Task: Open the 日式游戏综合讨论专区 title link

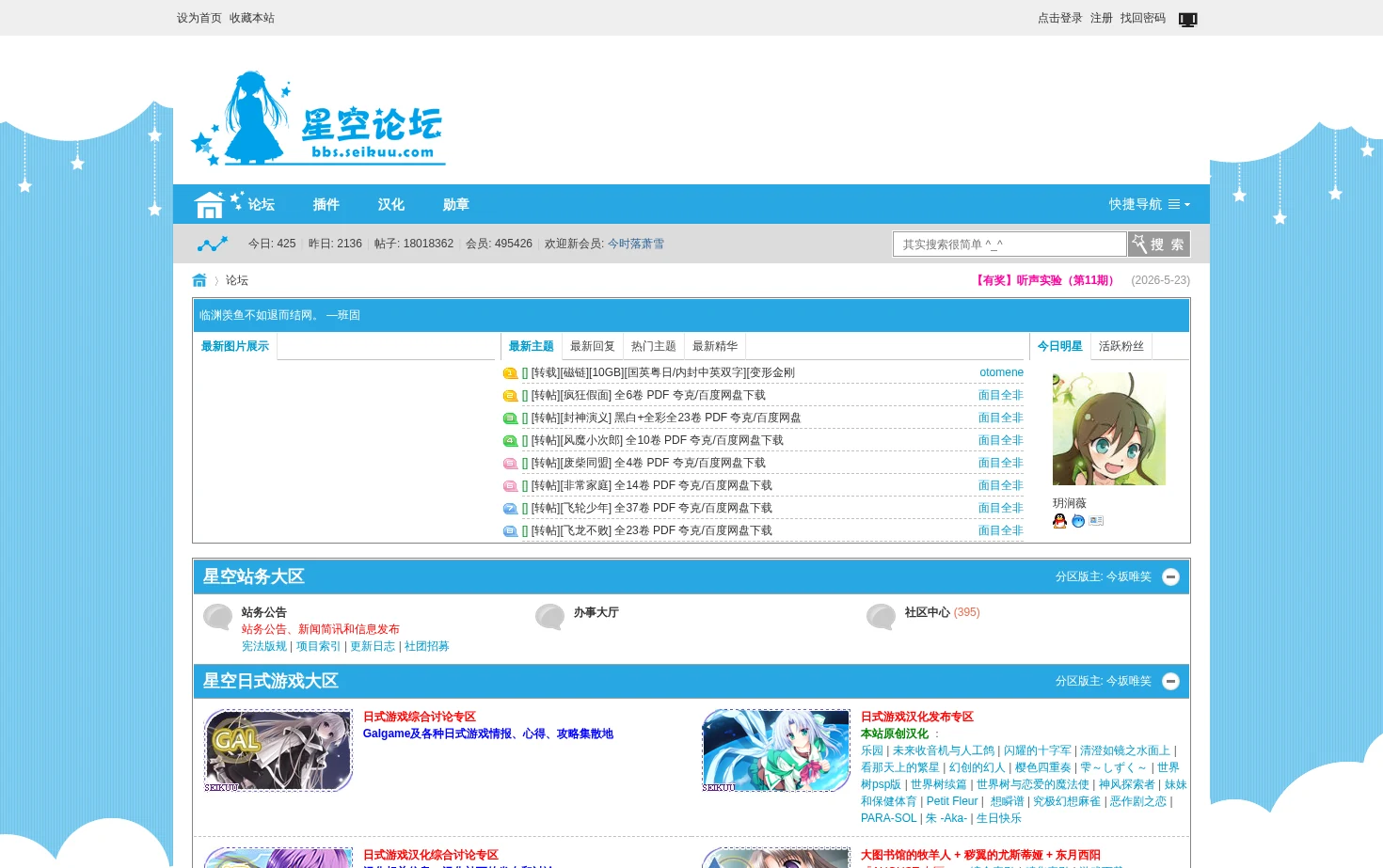Action: point(420,717)
